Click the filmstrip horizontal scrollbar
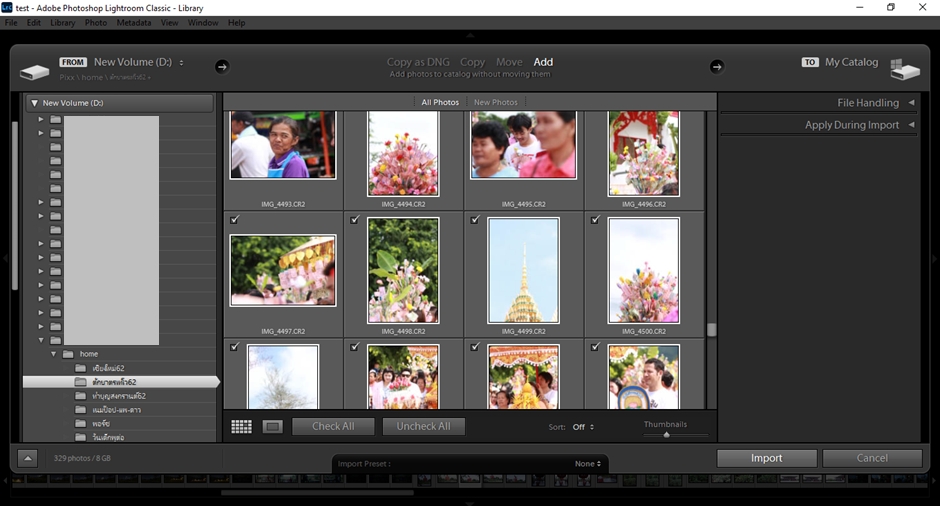The height and width of the screenshot is (506, 940). [317, 493]
